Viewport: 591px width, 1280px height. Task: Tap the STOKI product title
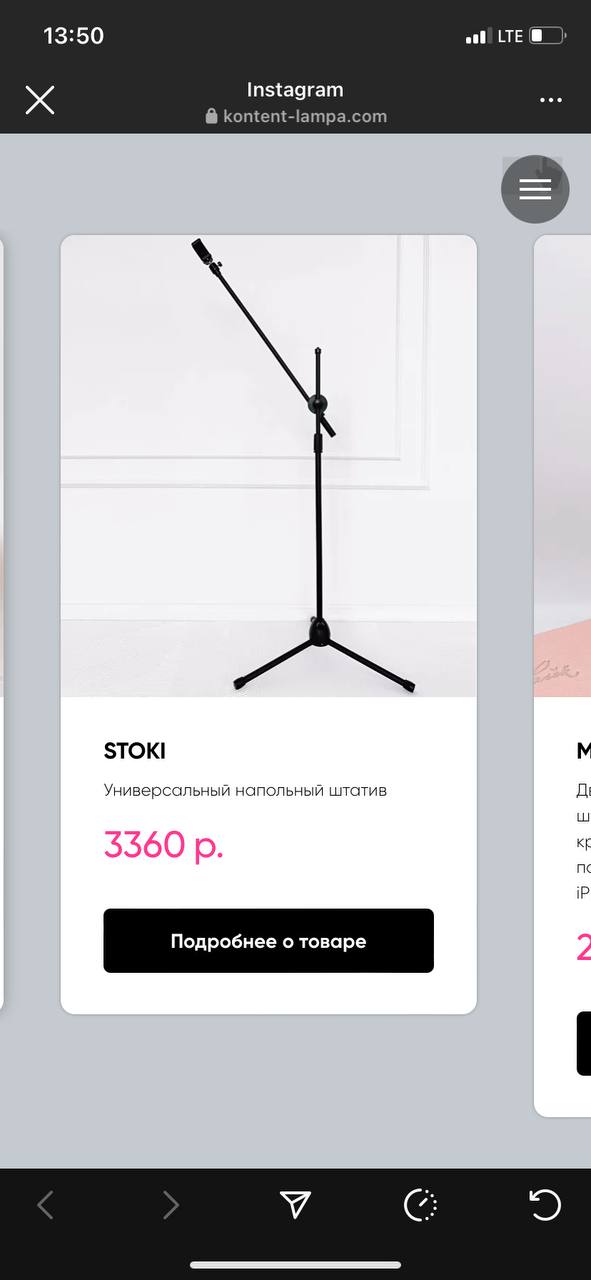(135, 751)
